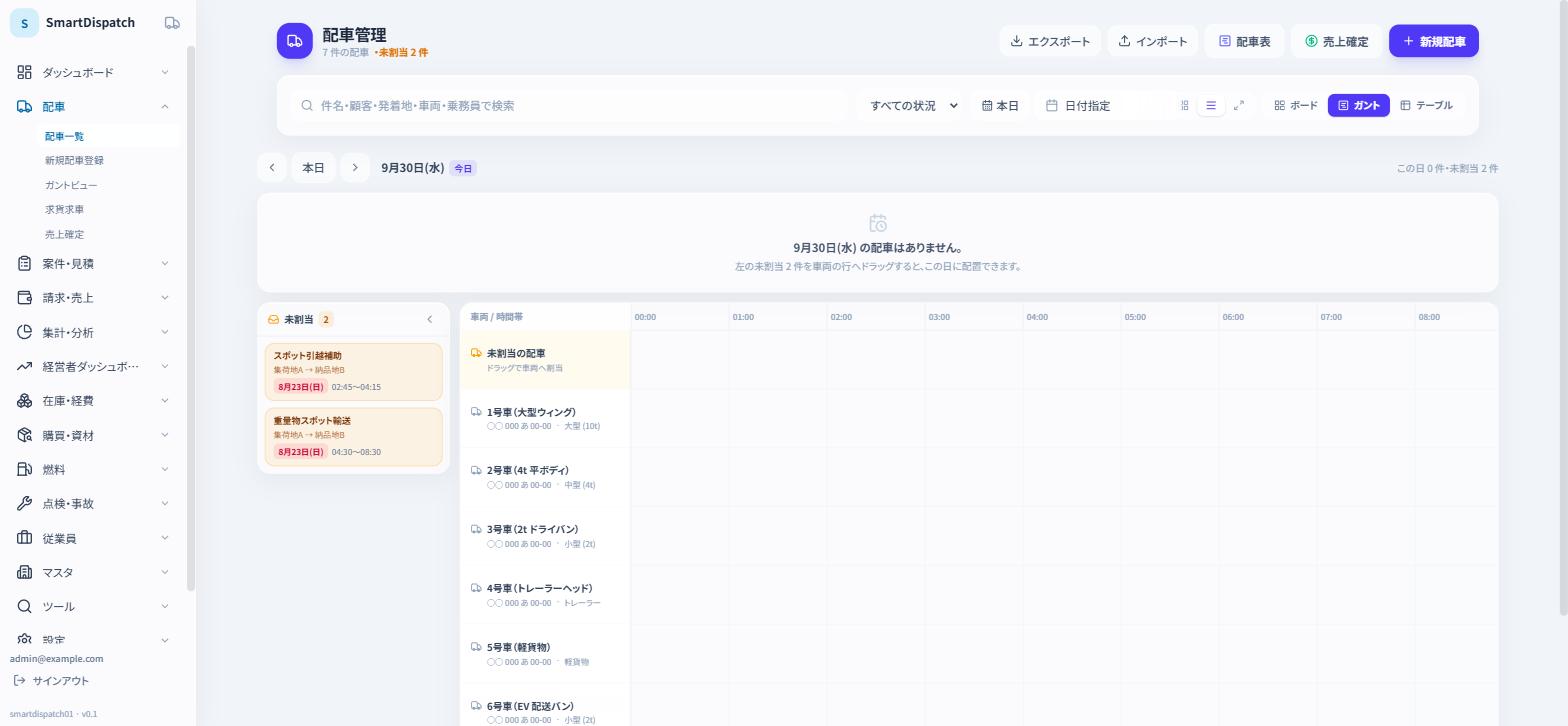
Task: Toggle fullscreen expand icon
Action: coord(1239,105)
